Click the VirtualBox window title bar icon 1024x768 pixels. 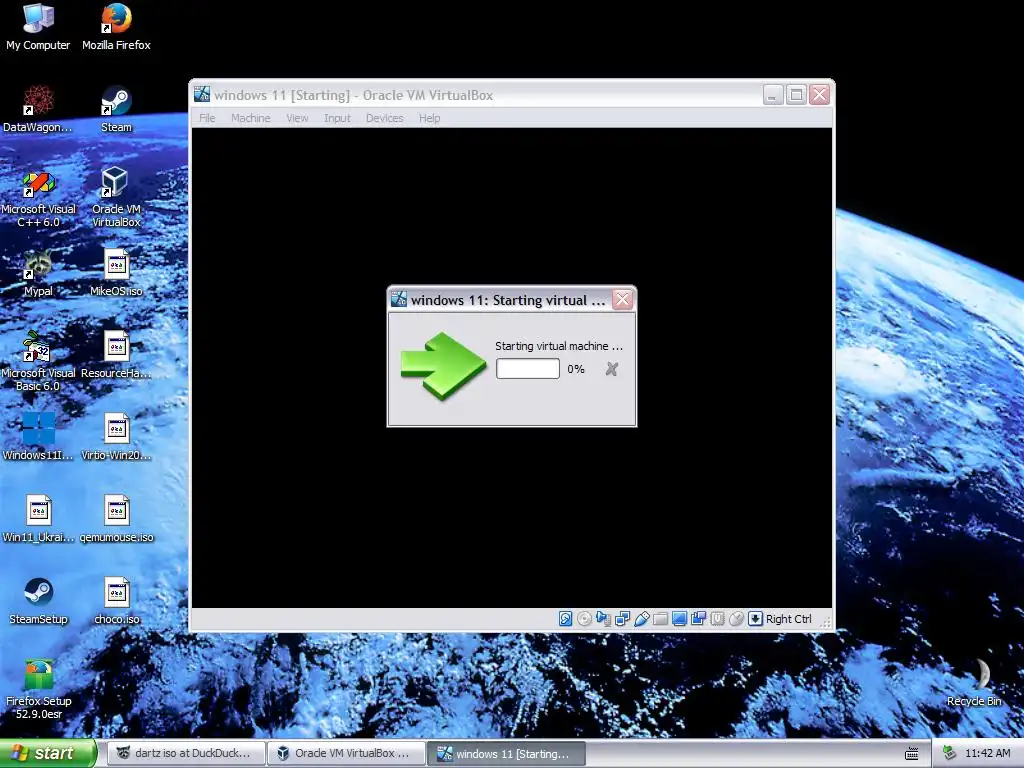(202, 94)
